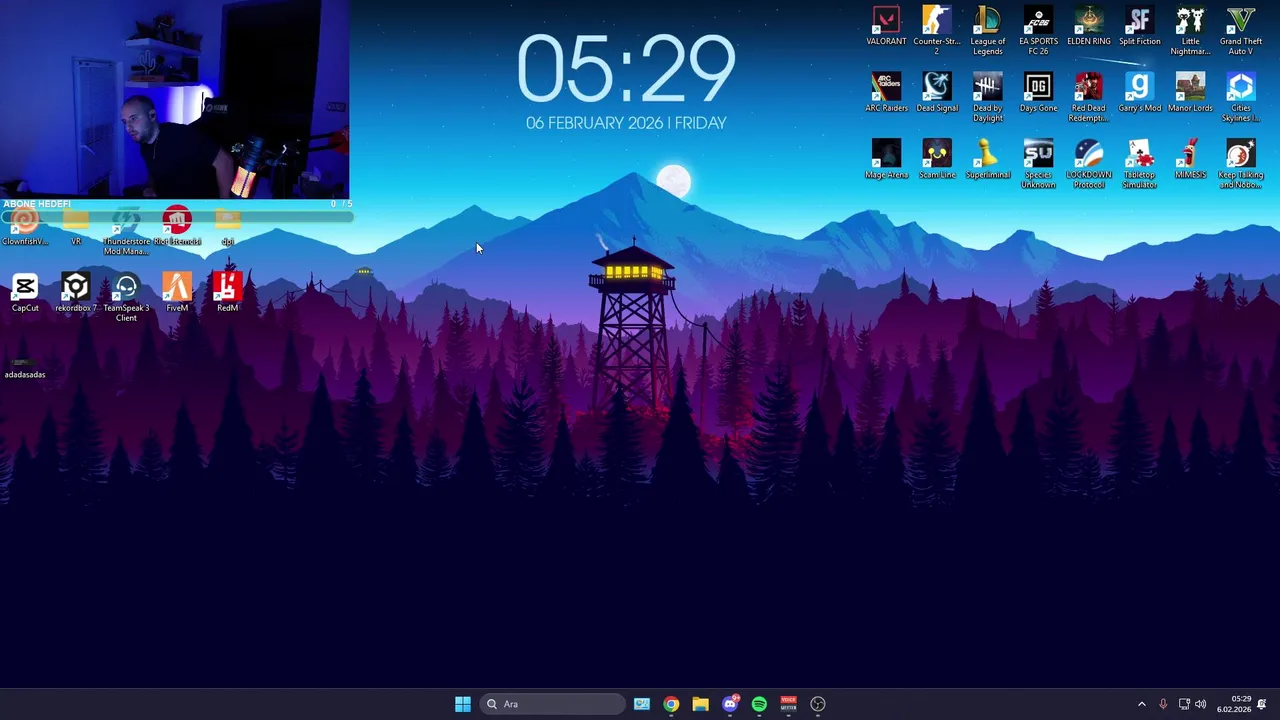Select the Mage Arena shortcut

[x=886, y=160]
